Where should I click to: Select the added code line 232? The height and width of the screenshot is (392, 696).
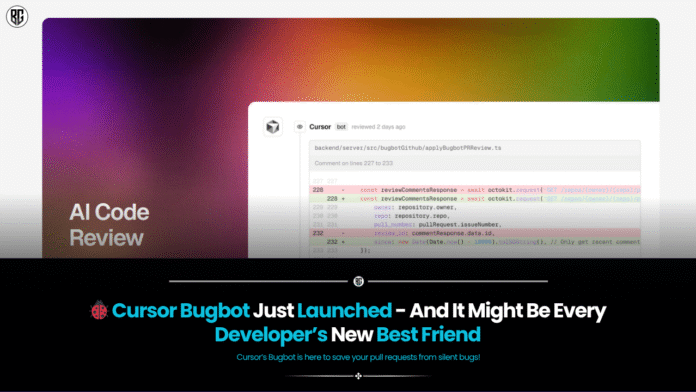point(475,242)
